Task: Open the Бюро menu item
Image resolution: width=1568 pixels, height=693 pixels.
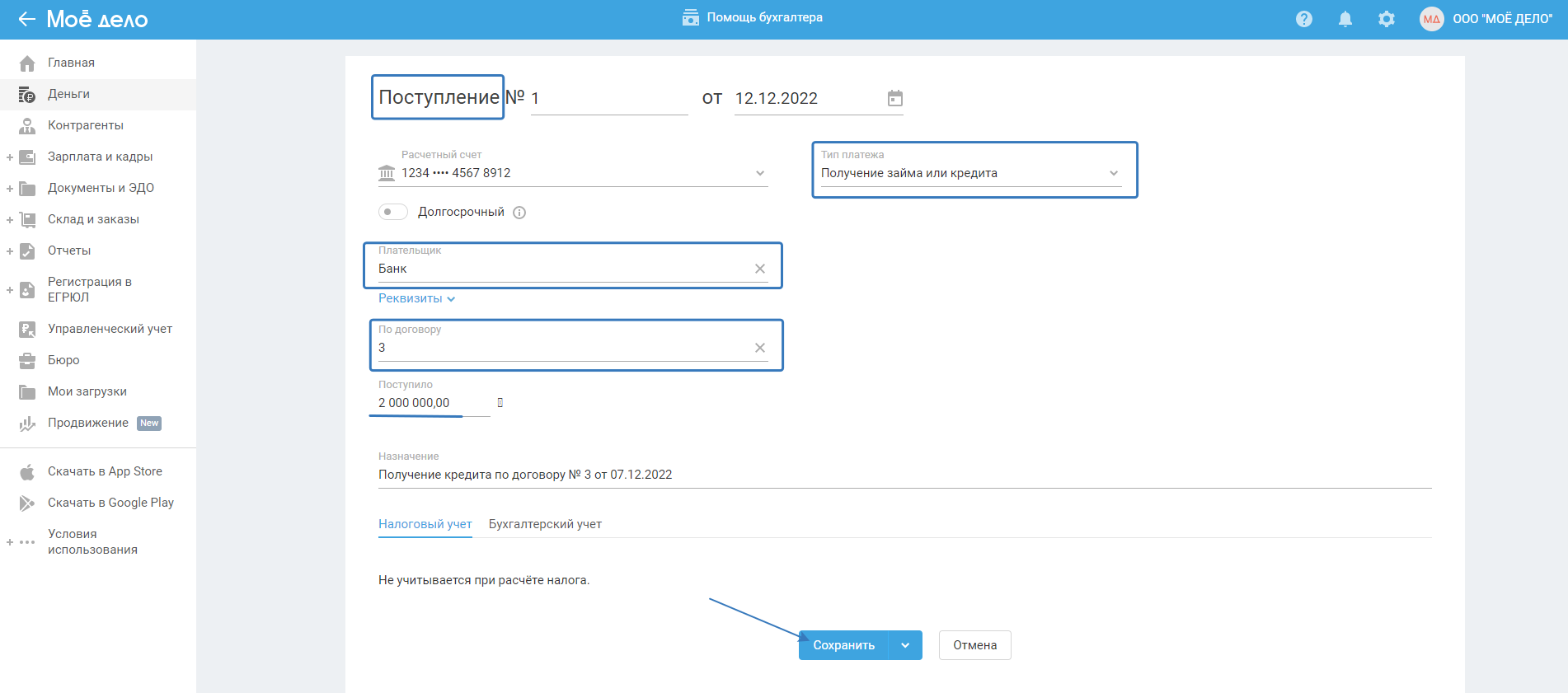Action: point(98,360)
